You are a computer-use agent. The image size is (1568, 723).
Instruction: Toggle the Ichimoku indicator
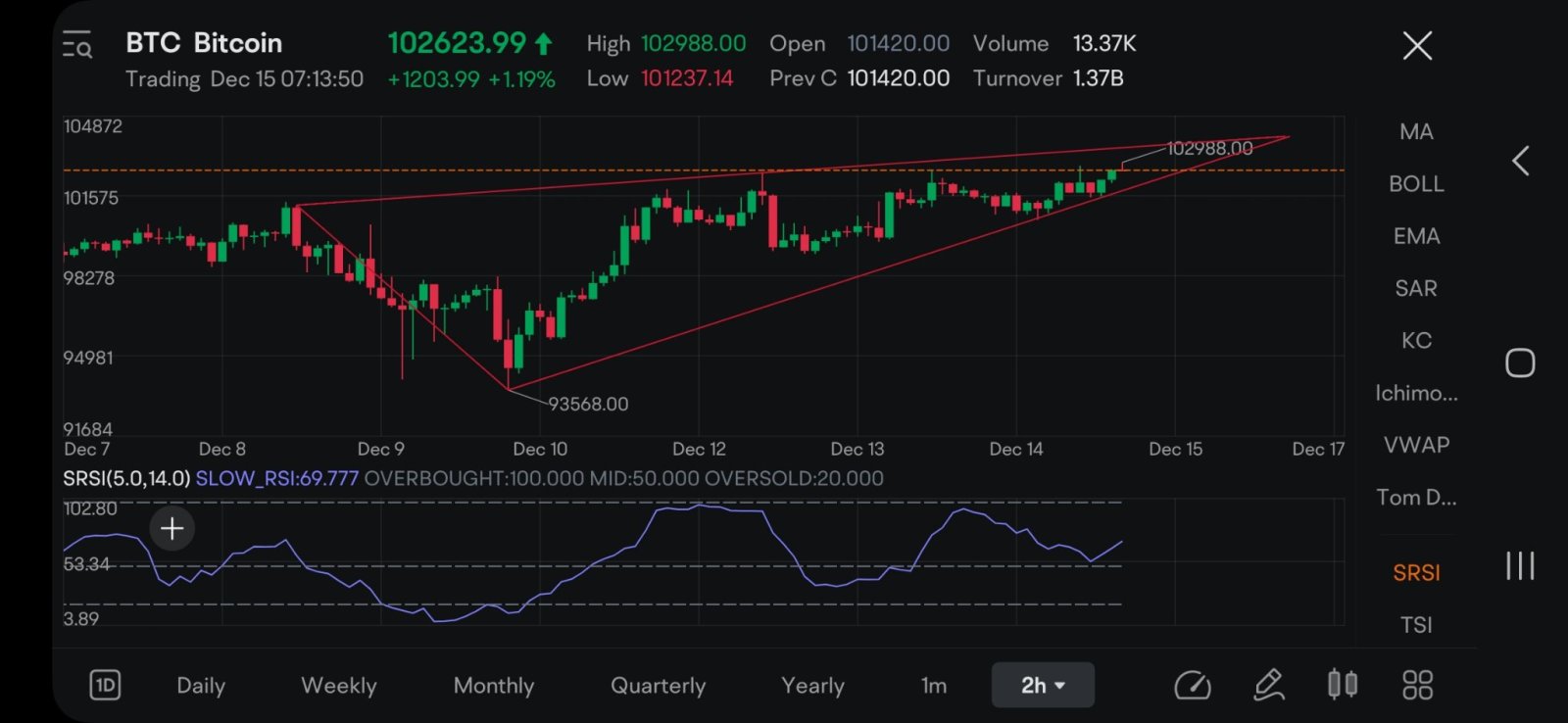coord(1416,393)
